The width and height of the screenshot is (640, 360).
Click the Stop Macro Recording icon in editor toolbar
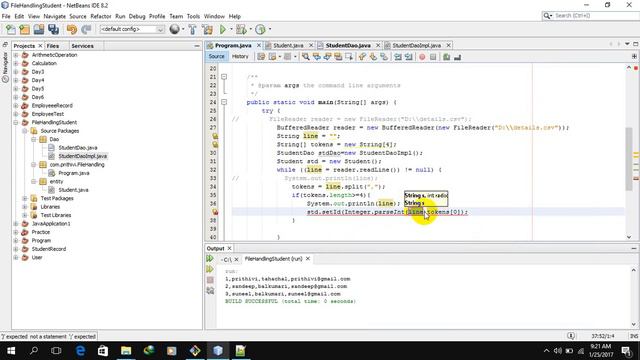[433, 57]
